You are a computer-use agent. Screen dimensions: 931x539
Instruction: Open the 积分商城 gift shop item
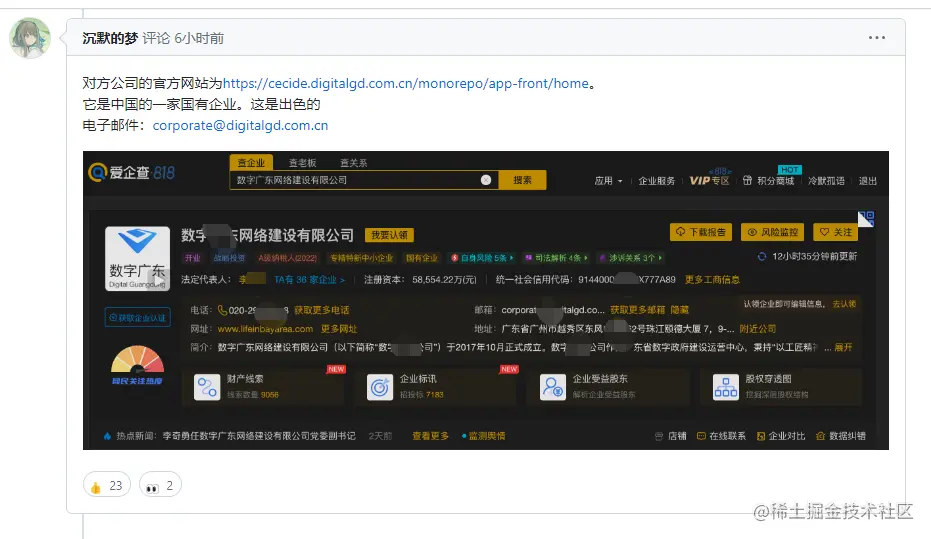click(x=768, y=180)
